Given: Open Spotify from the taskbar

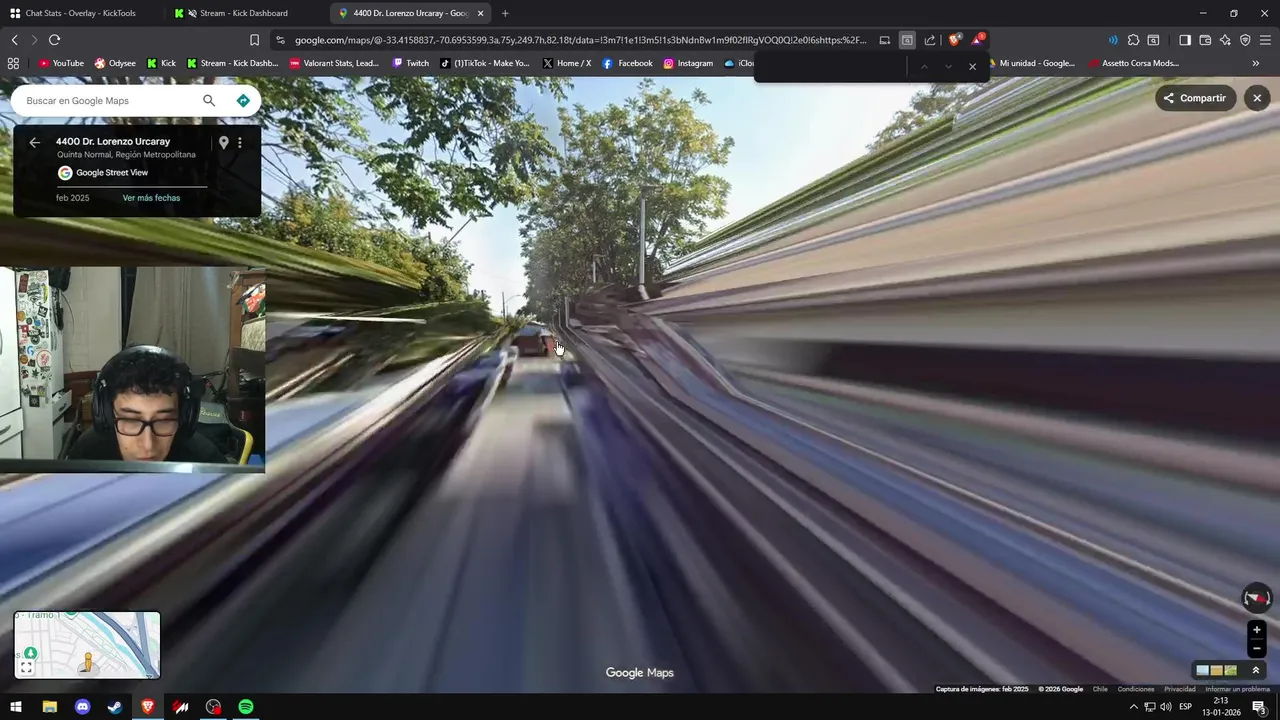Looking at the screenshot, I should pos(246,707).
